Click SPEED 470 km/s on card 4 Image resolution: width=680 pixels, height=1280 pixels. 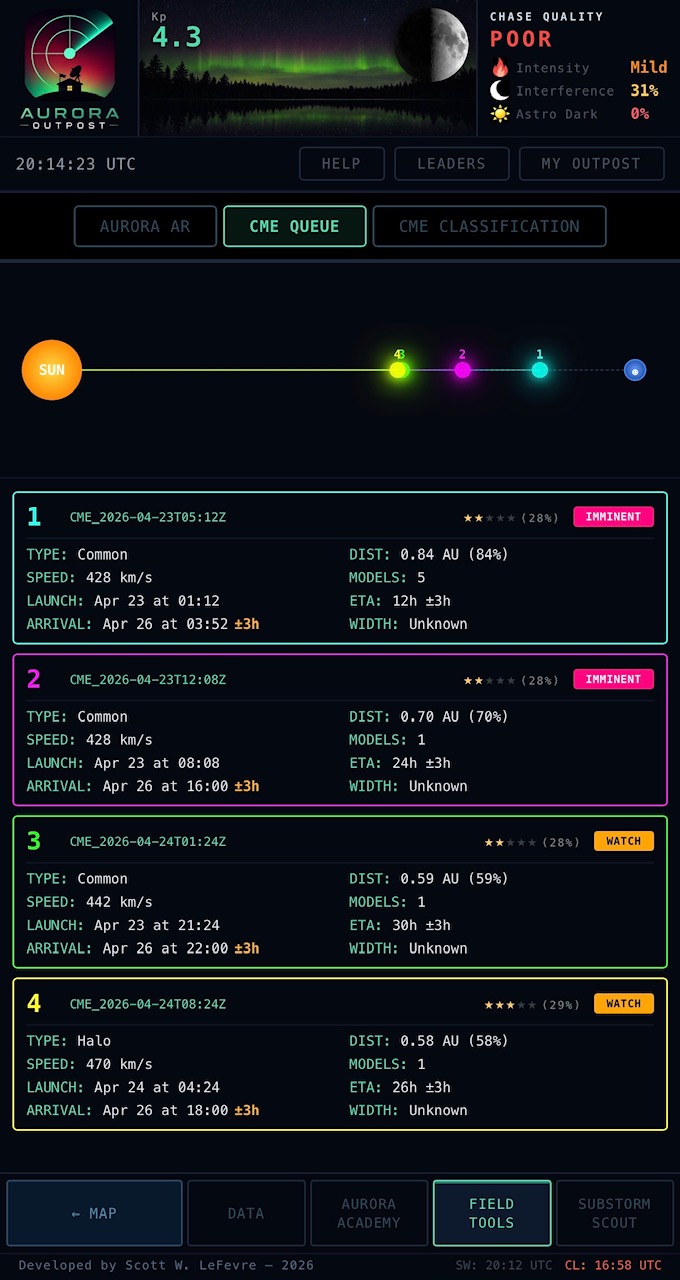click(90, 1064)
